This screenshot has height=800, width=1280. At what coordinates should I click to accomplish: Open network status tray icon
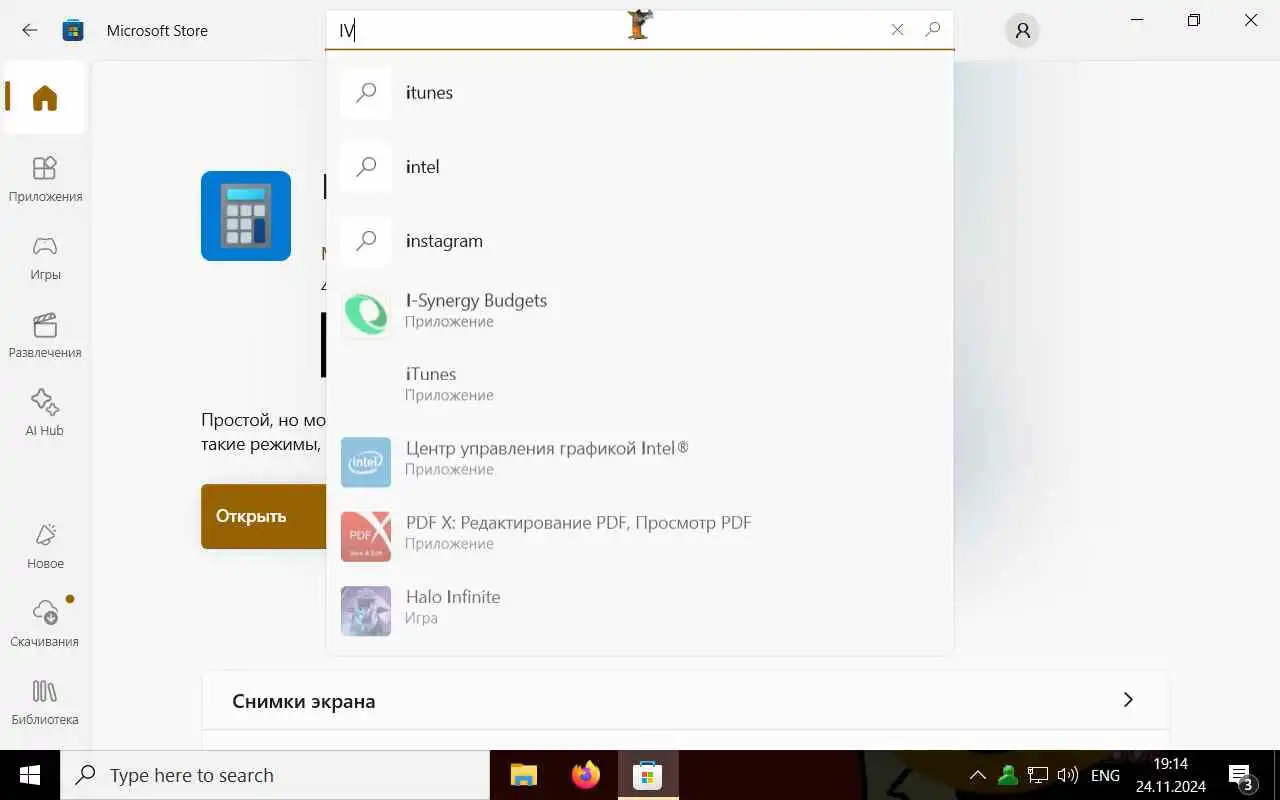point(1038,775)
